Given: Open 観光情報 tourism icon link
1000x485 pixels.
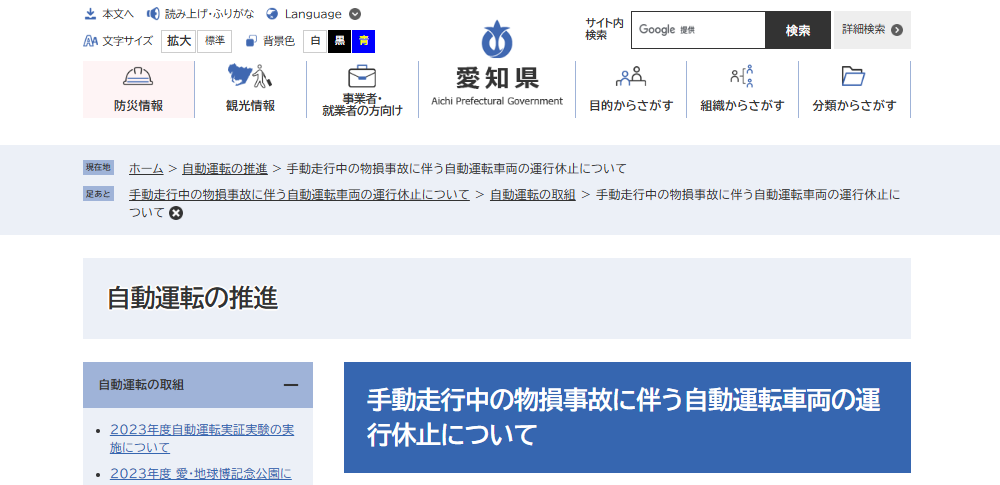Looking at the screenshot, I should [x=249, y=77].
